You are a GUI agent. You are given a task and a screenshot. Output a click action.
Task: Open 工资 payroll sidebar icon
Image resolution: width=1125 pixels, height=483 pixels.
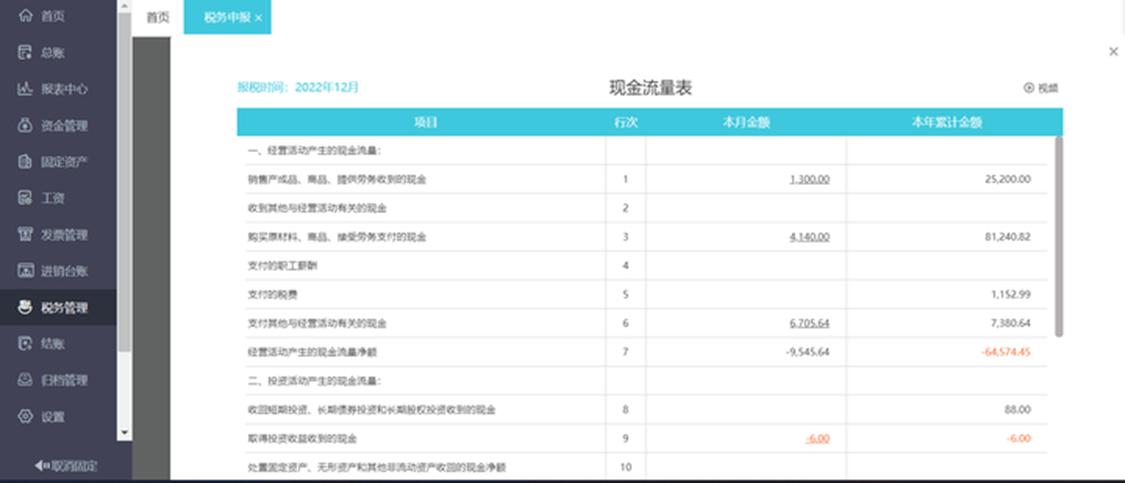(x=25, y=198)
